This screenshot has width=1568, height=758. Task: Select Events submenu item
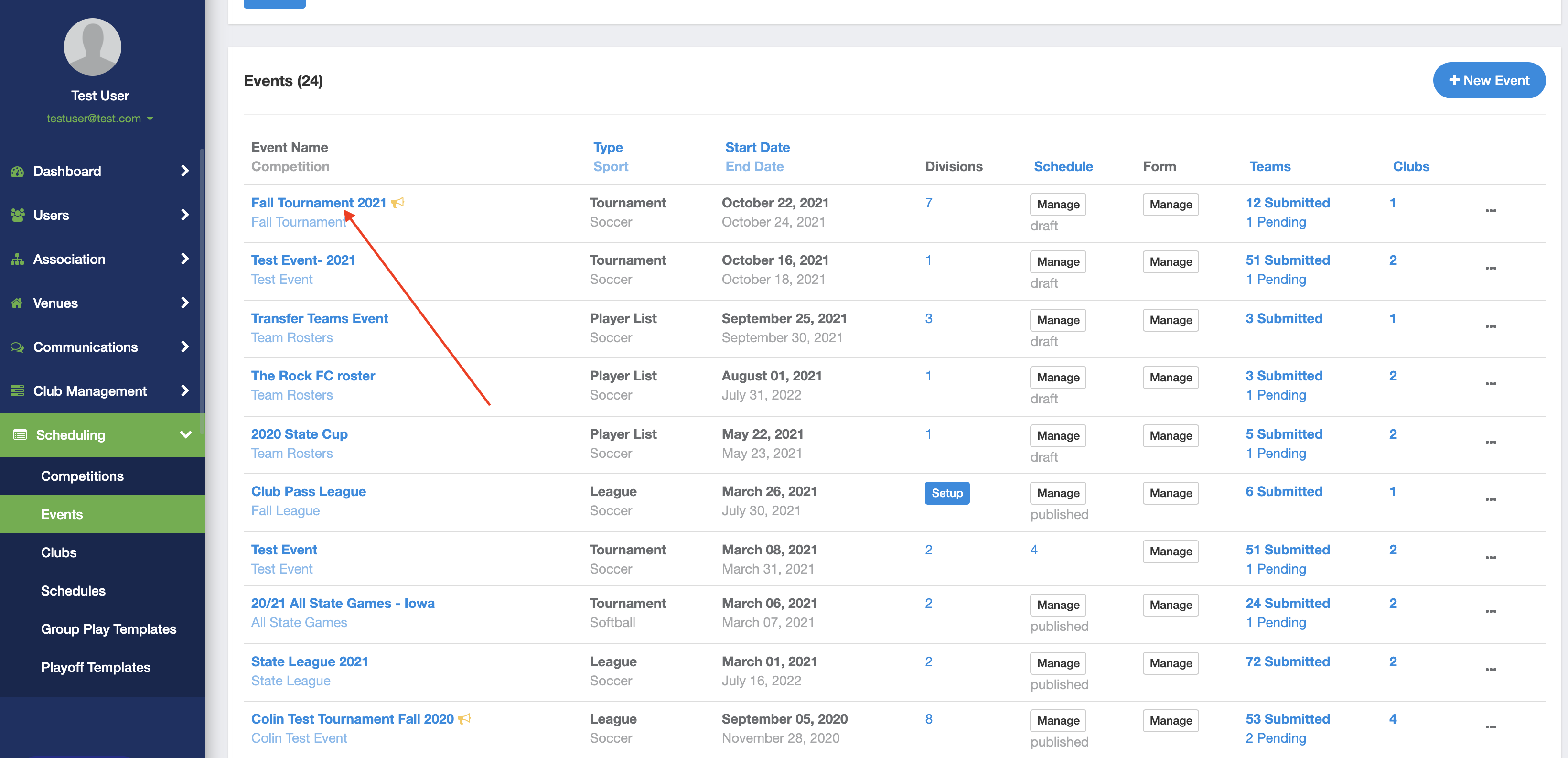102,514
